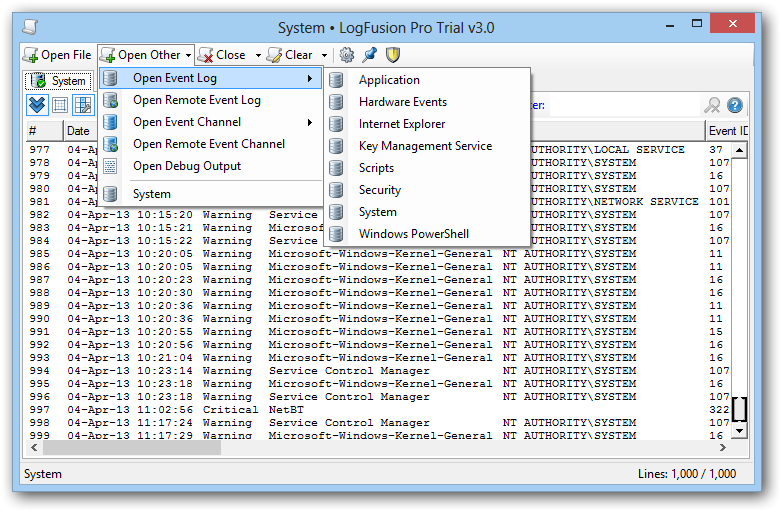Image resolution: width=782 pixels, height=512 pixels.
Task: Open the Security event log
Action: [x=427, y=190]
